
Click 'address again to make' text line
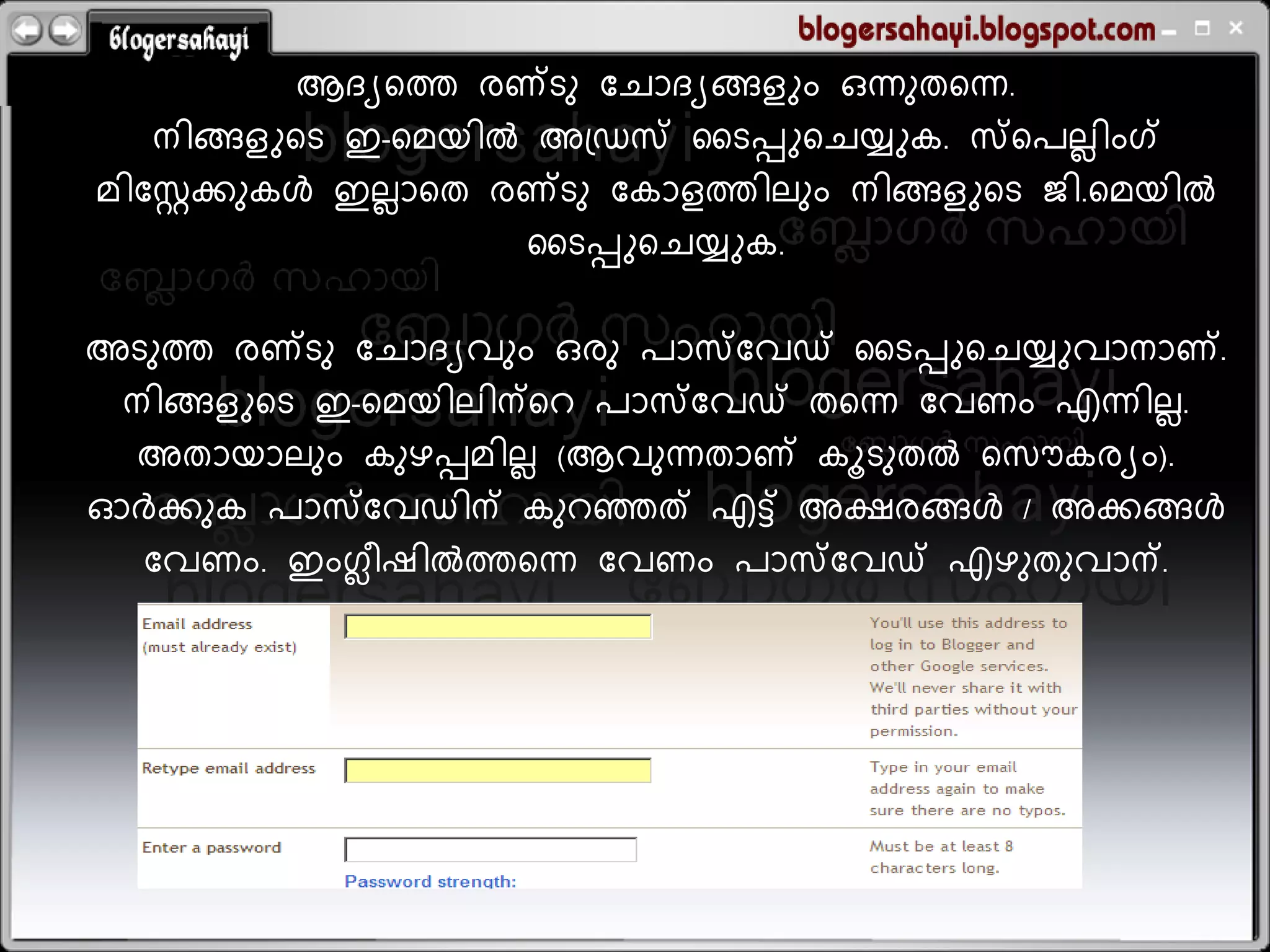[957, 788]
